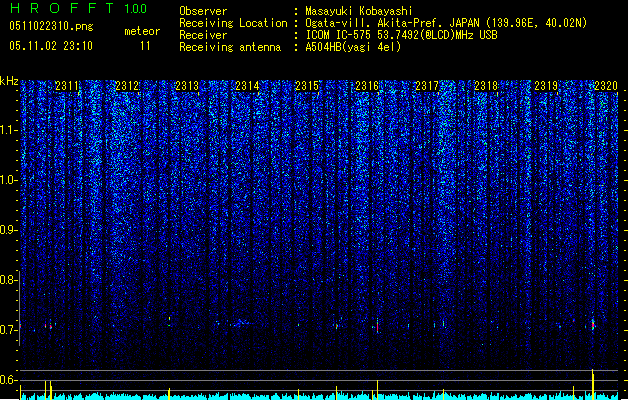Click the 2318 time marker

tap(486, 86)
